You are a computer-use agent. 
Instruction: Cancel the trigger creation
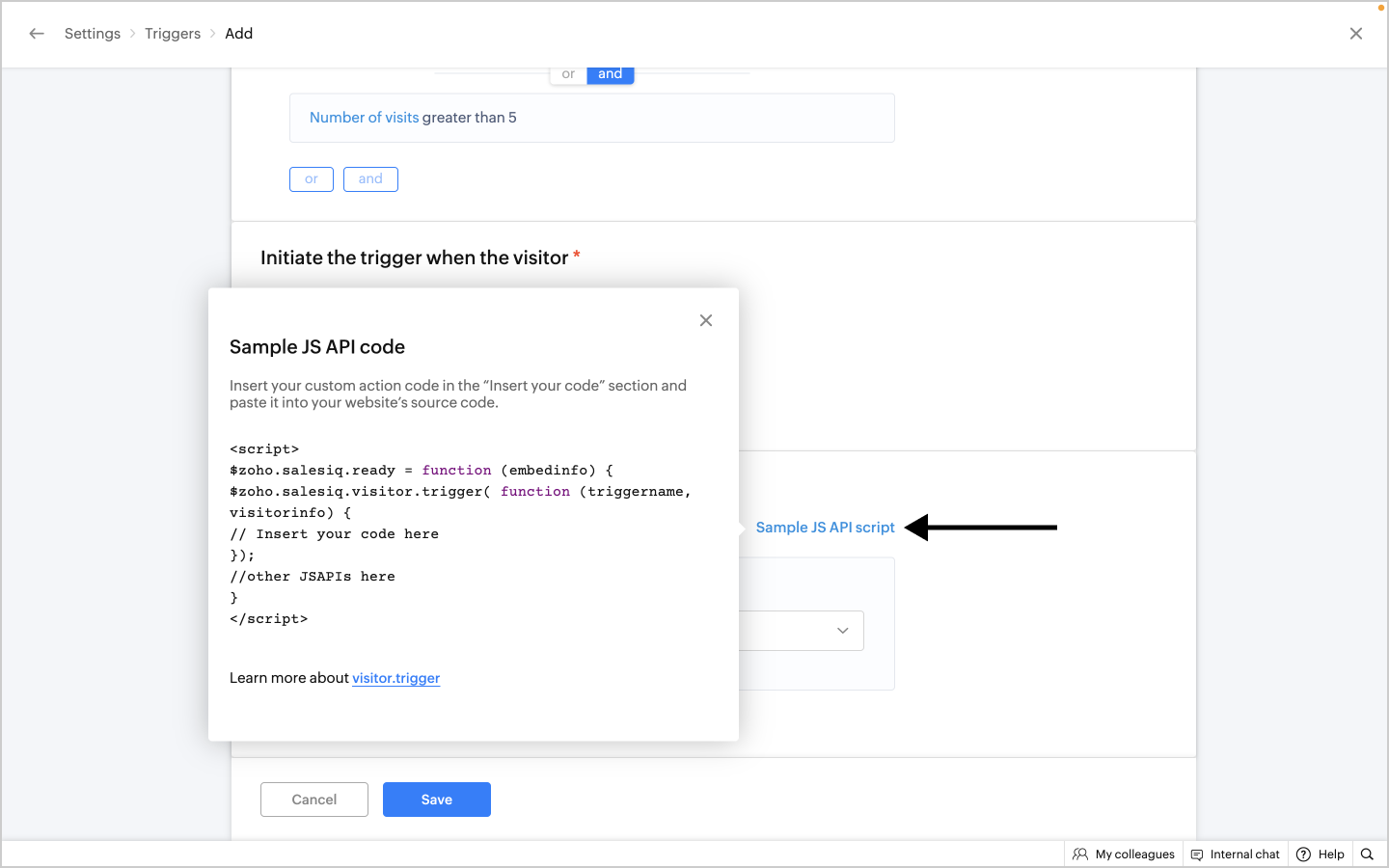[314, 800]
